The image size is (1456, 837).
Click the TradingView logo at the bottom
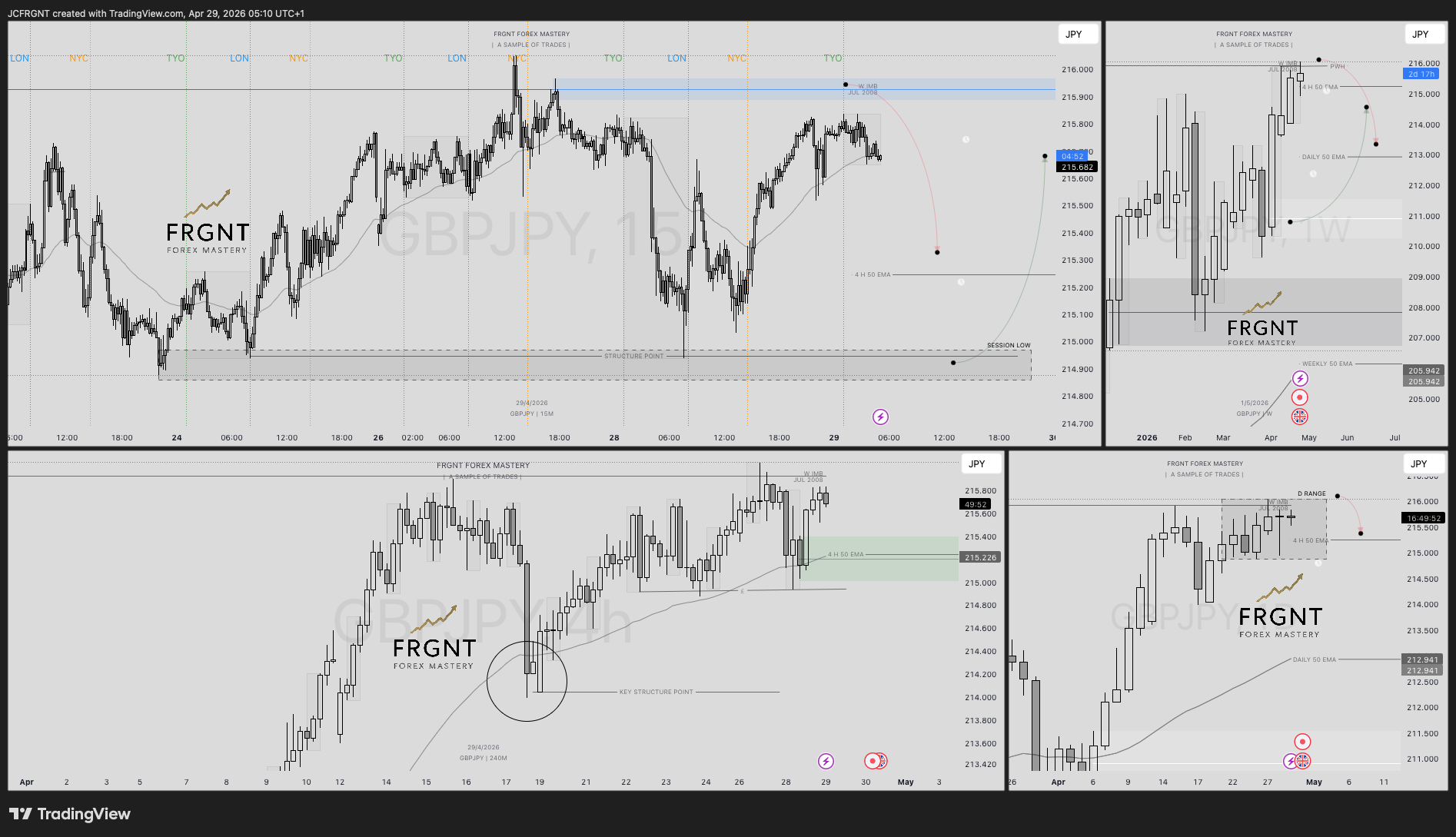click(70, 814)
